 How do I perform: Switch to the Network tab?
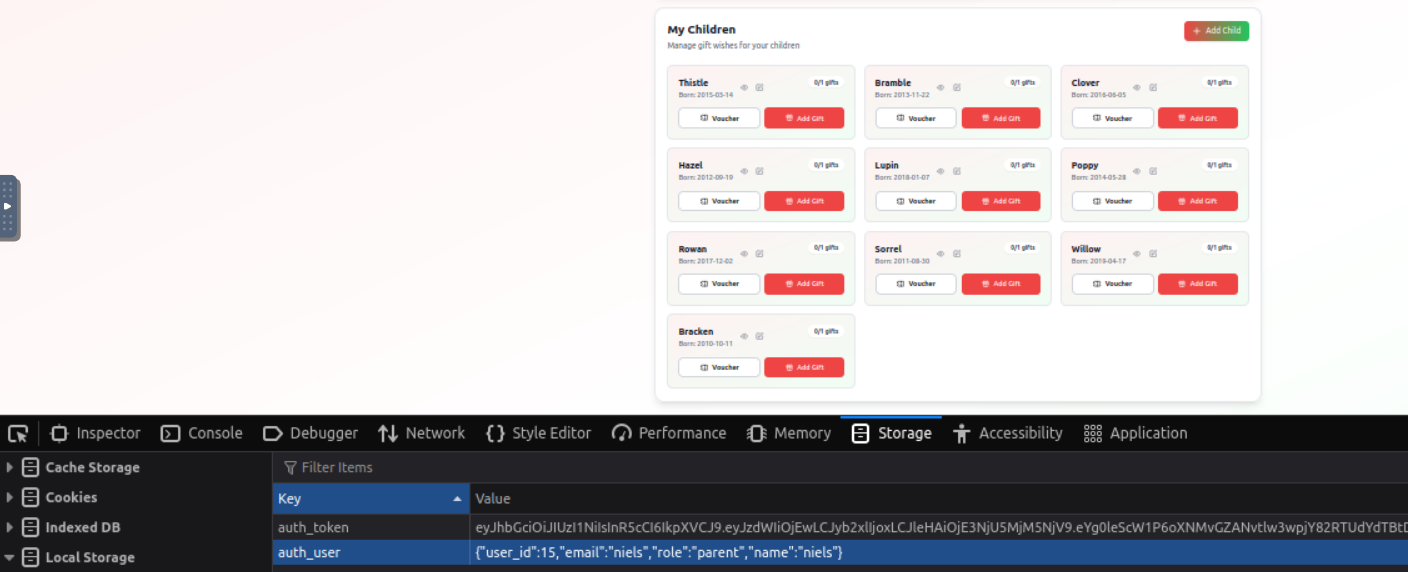421,433
